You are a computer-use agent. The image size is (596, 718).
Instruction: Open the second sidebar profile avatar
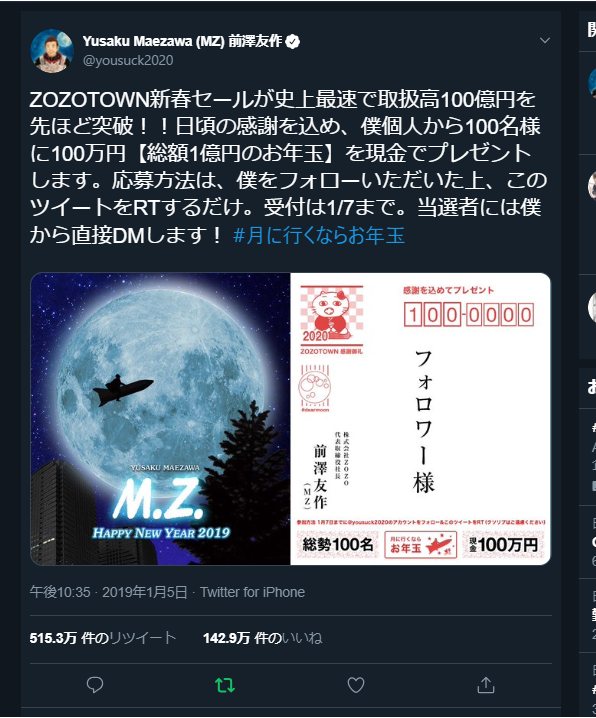pyautogui.click(x=592, y=185)
